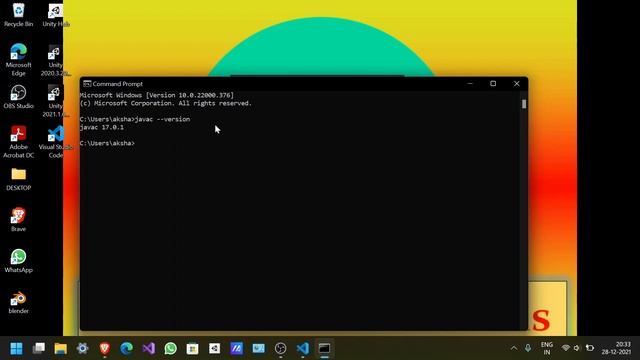
Task: Switch the ENG IN input language
Action: point(547,348)
